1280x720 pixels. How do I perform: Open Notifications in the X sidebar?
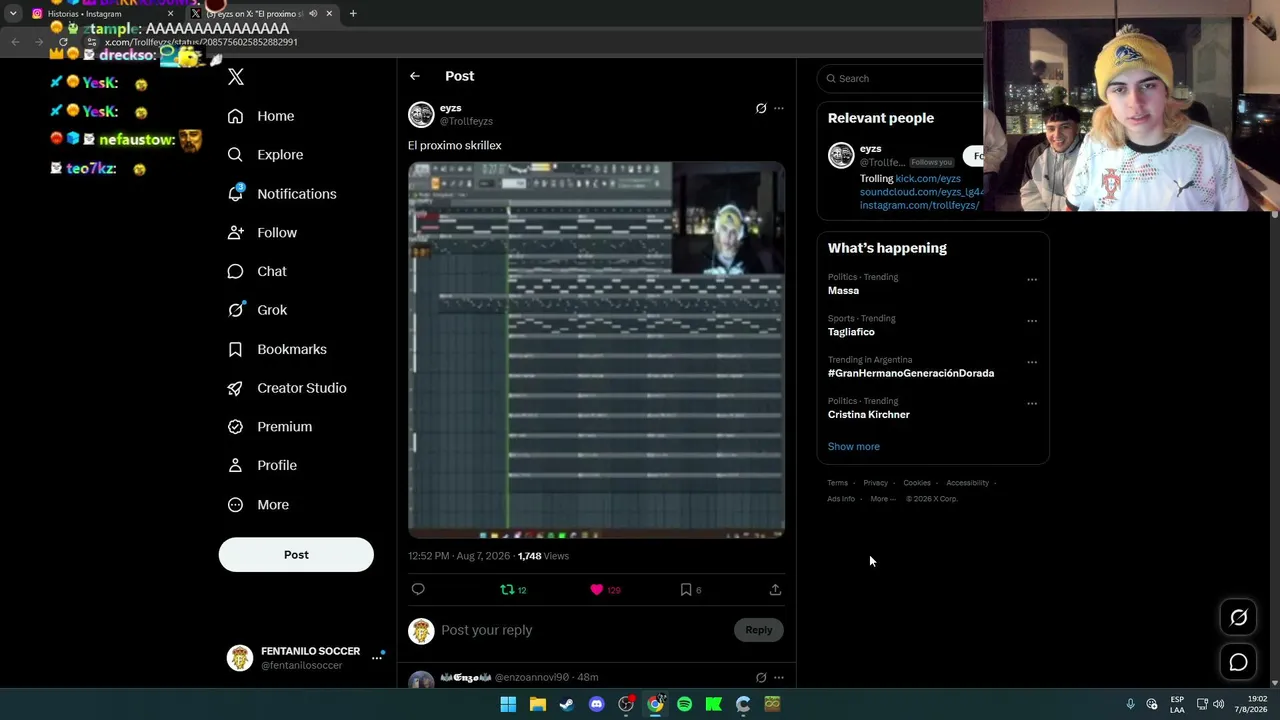point(282,194)
